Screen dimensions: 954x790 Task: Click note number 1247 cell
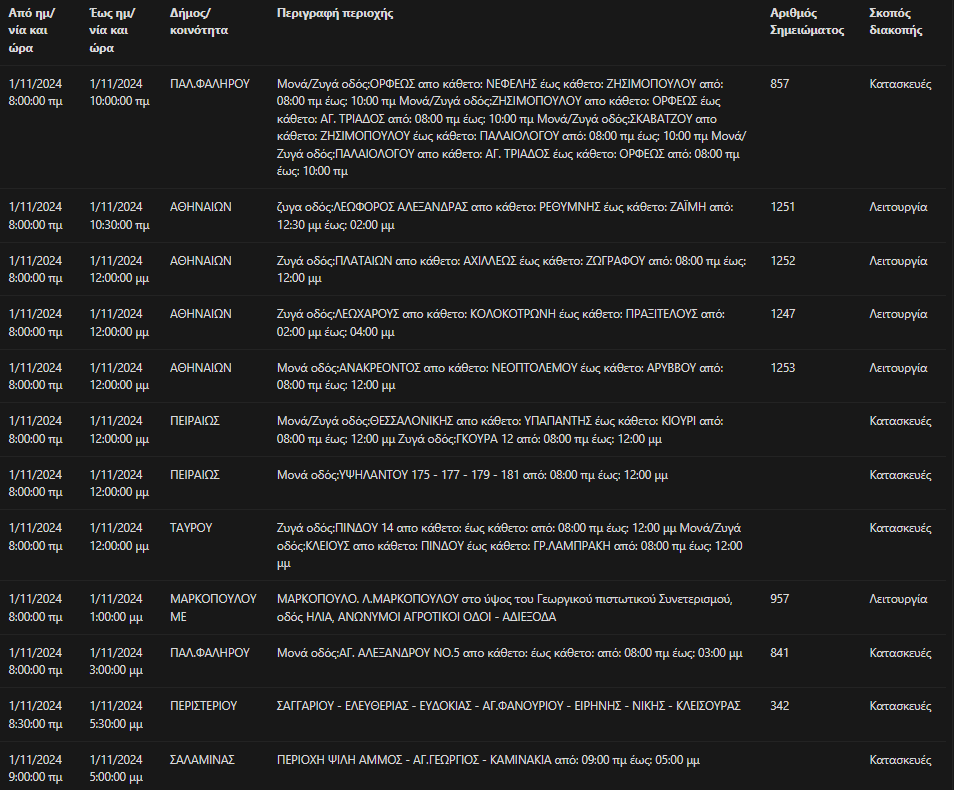pos(783,314)
